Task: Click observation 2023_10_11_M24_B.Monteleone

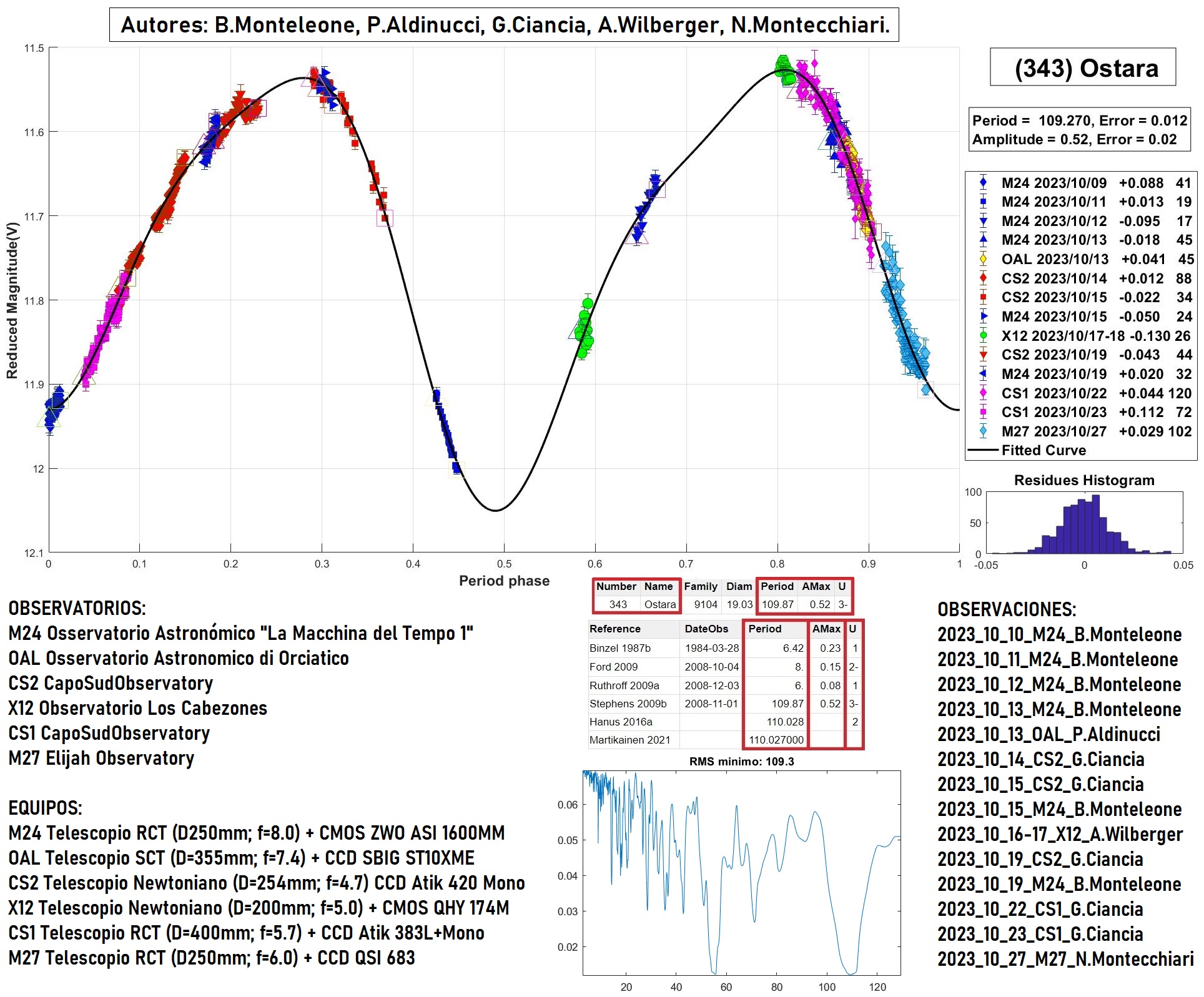Action: coord(1058,659)
